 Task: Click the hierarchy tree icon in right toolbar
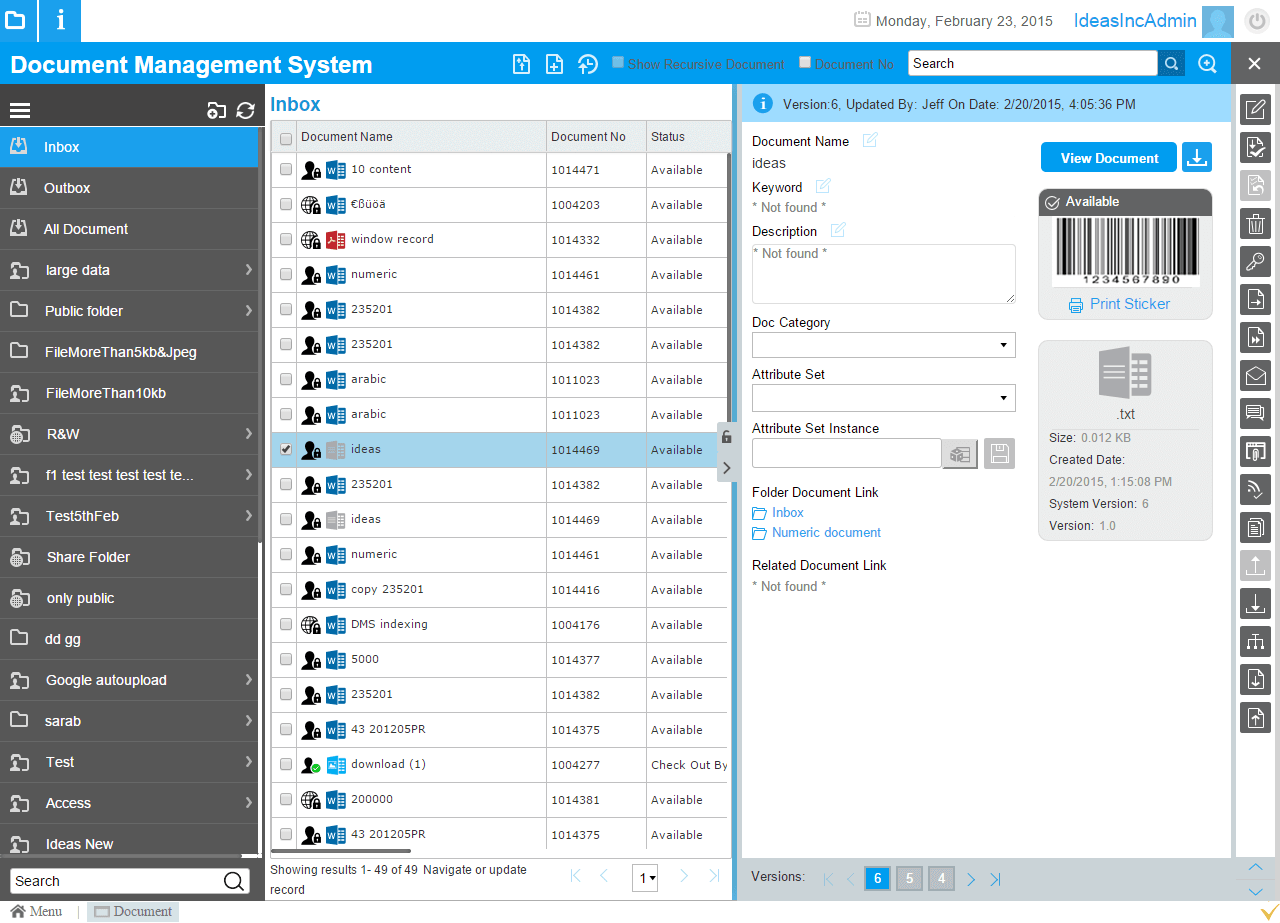[x=1255, y=641]
